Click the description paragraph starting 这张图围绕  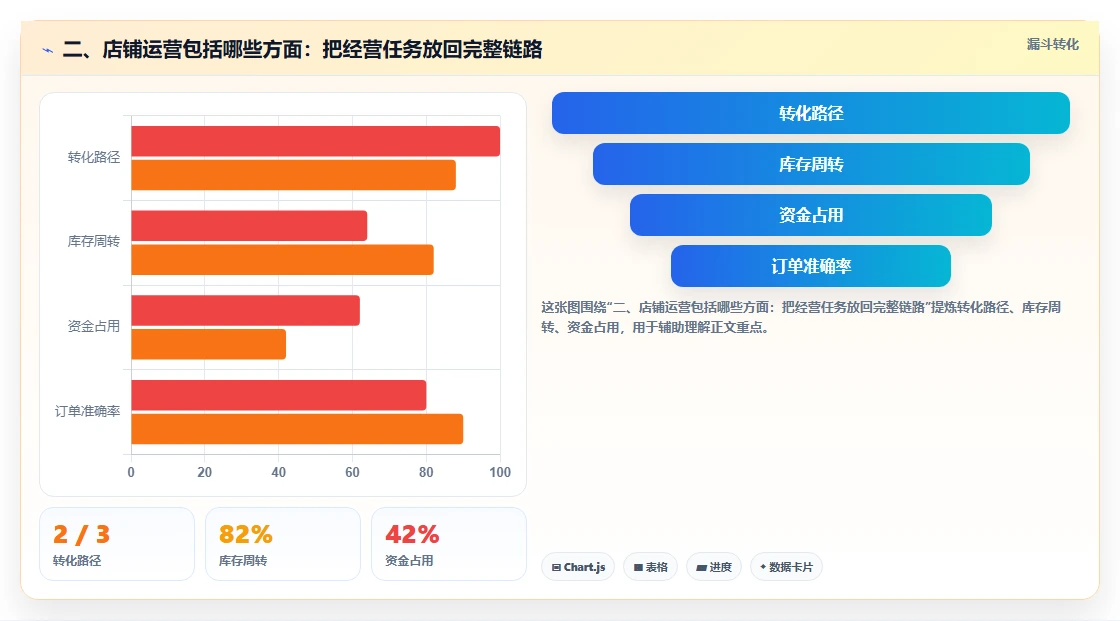801,317
